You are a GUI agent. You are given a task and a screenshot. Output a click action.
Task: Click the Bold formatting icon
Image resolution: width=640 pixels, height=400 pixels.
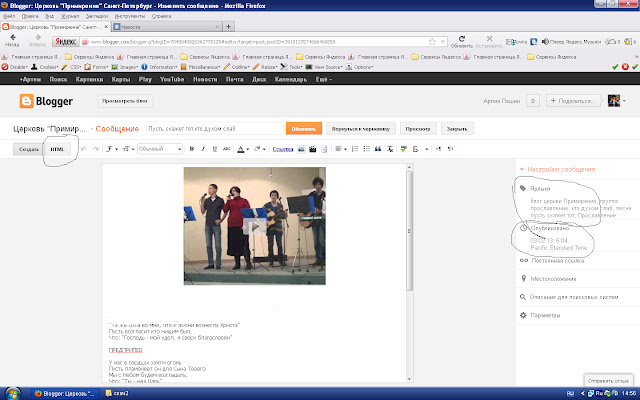pyautogui.click(x=191, y=149)
